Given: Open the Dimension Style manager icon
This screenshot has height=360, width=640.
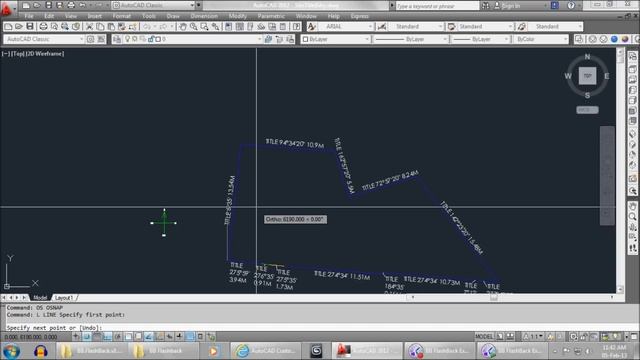Looking at the screenshot, I should 382,27.
